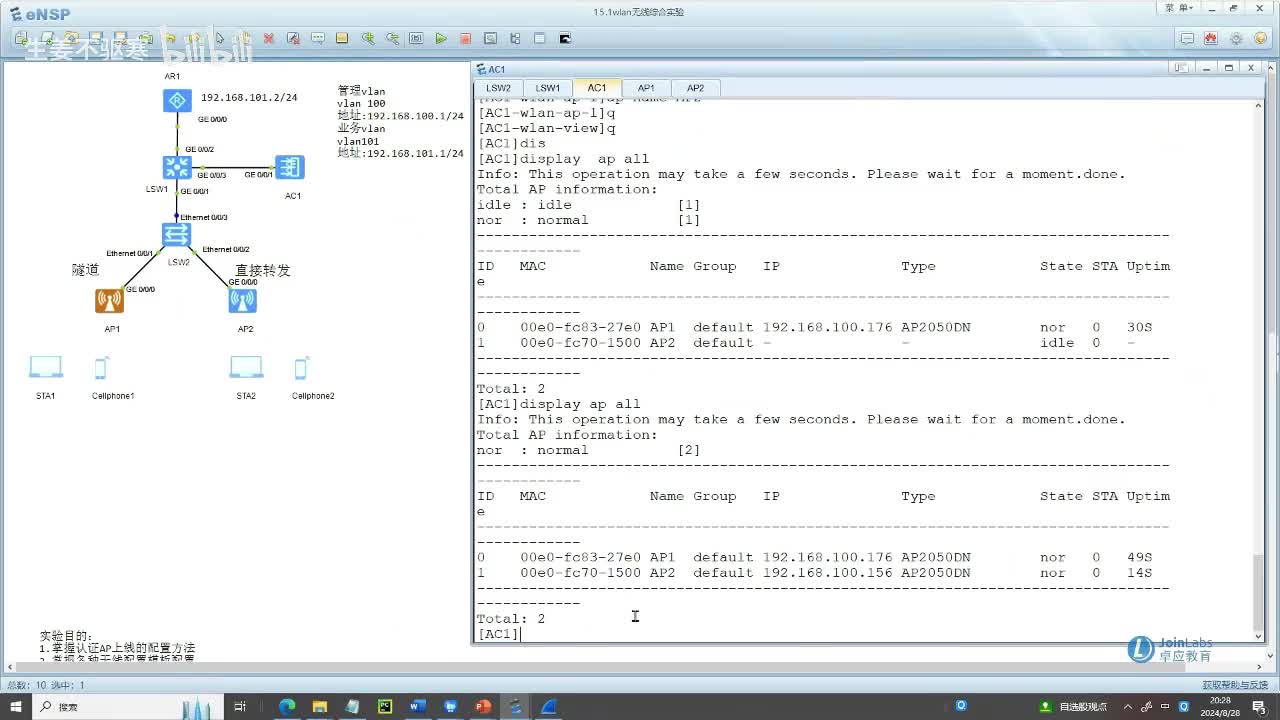Click the broom eraser toolbar icon

tap(293, 39)
